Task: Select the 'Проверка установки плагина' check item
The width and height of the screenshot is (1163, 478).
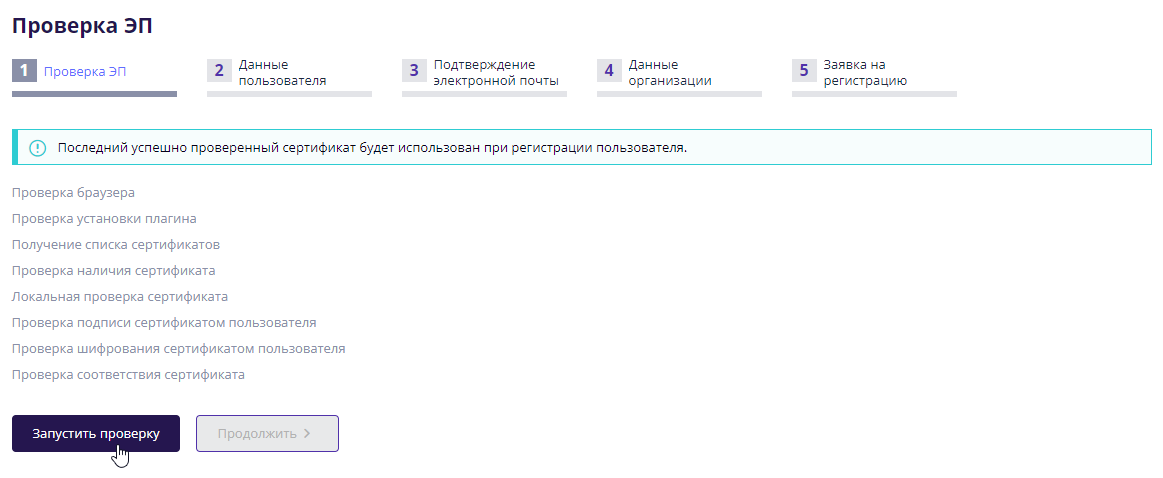Action: click(104, 218)
